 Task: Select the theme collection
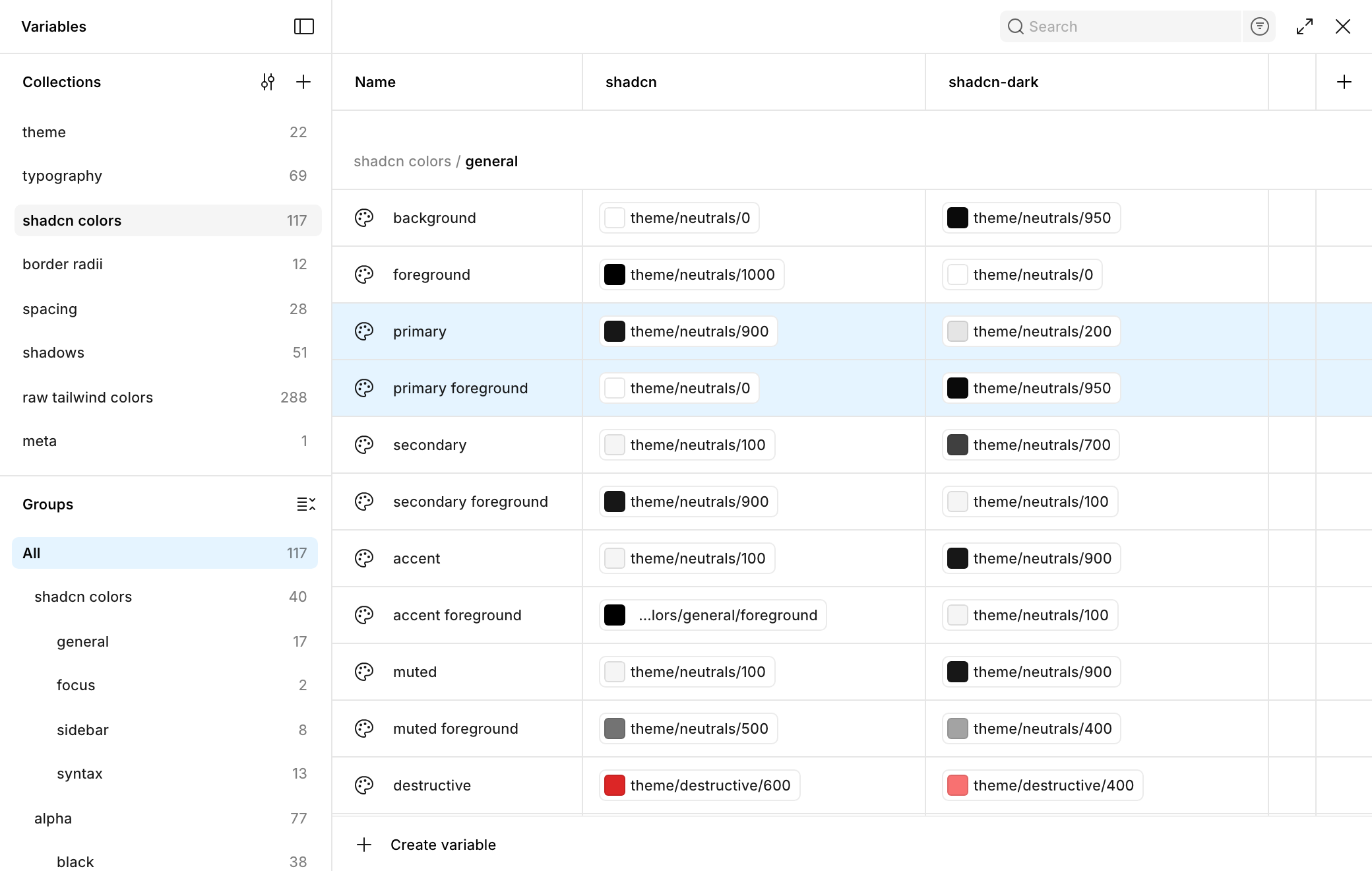click(168, 132)
